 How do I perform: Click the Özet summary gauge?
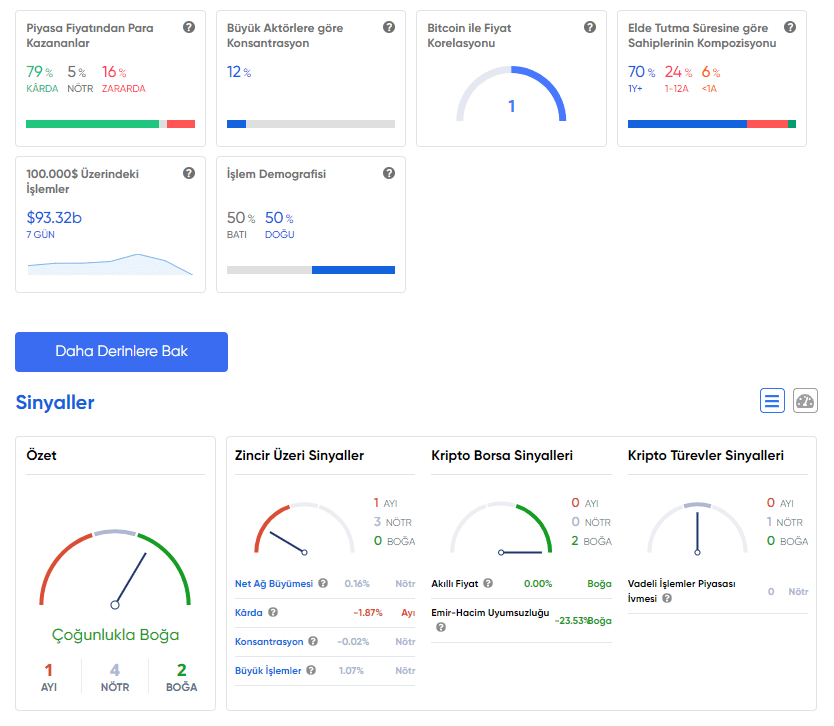click(115, 570)
